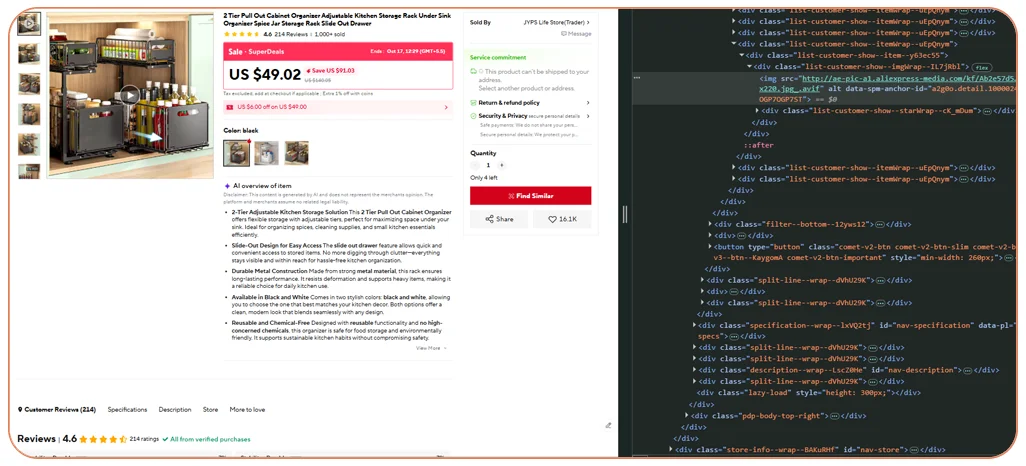Expand Security & Privacy chevron
The height and width of the screenshot is (466, 1026).
pos(588,116)
